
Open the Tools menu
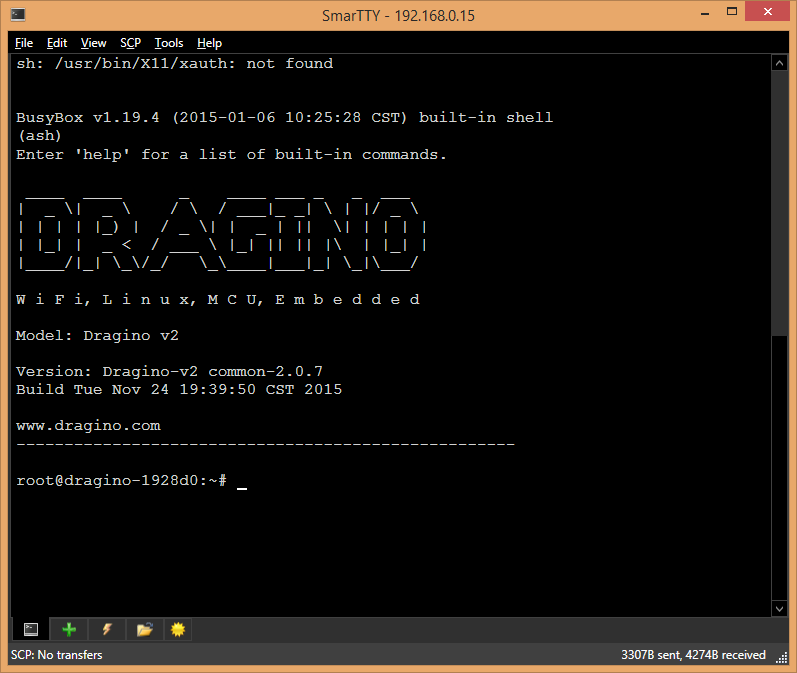169,43
